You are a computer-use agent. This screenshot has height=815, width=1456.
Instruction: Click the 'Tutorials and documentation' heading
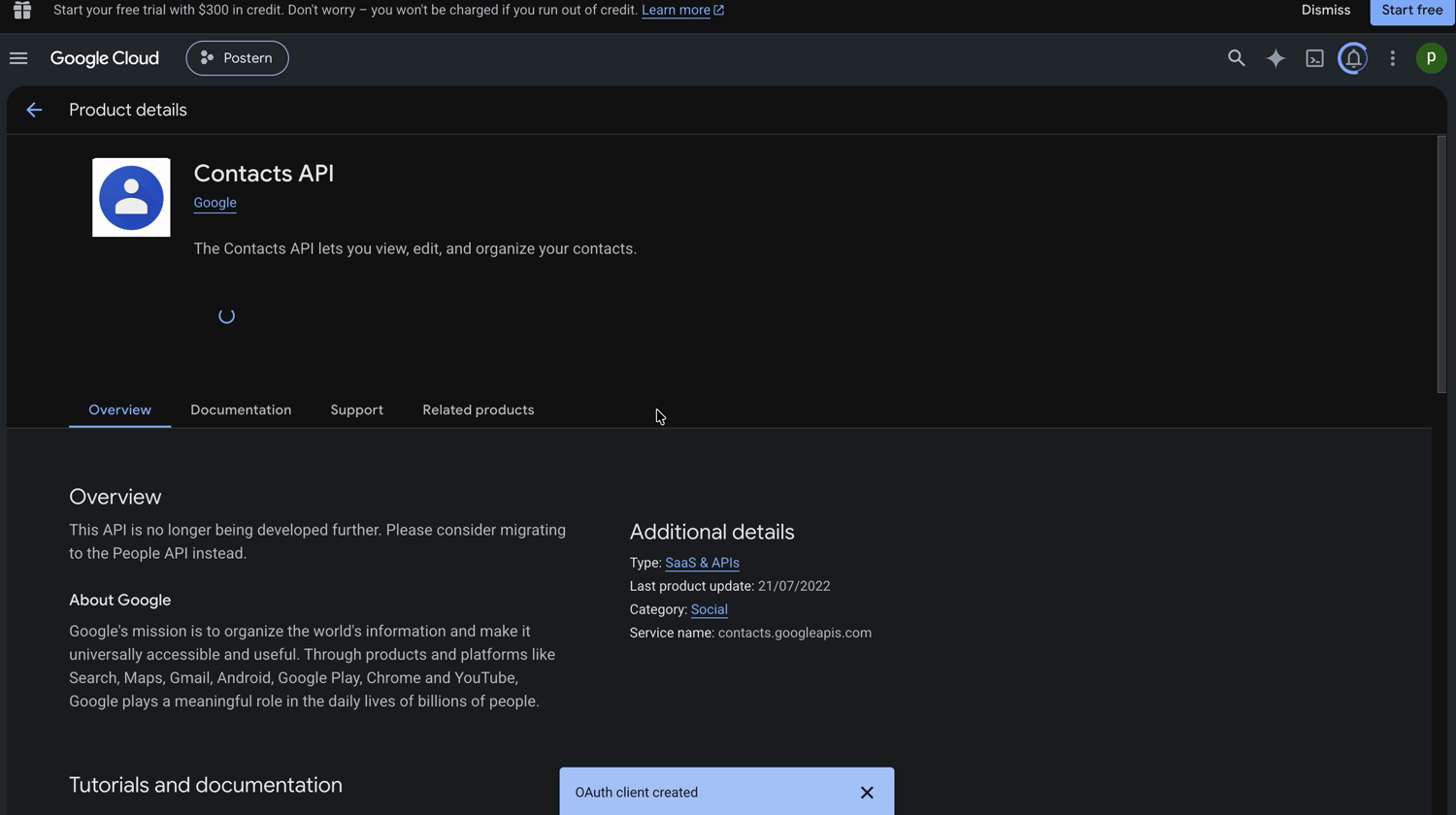click(x=206, y=785)
